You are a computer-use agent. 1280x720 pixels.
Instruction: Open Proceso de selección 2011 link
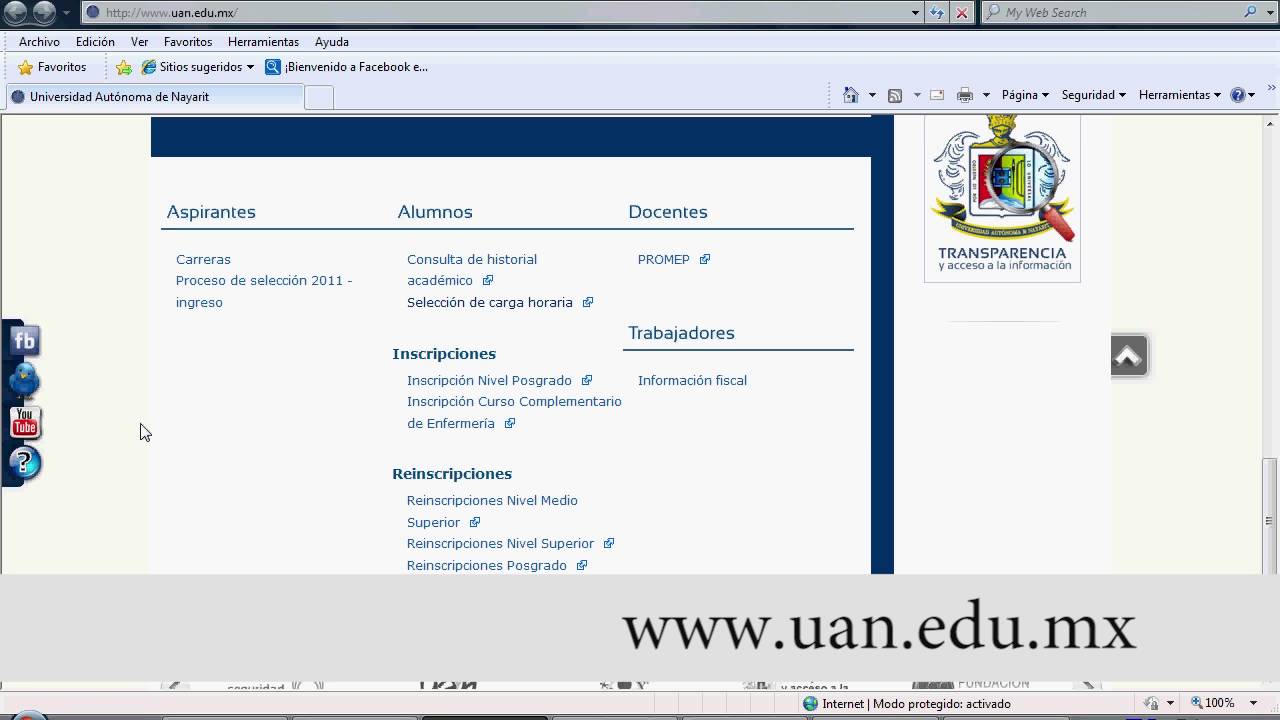tap(264, 291)
